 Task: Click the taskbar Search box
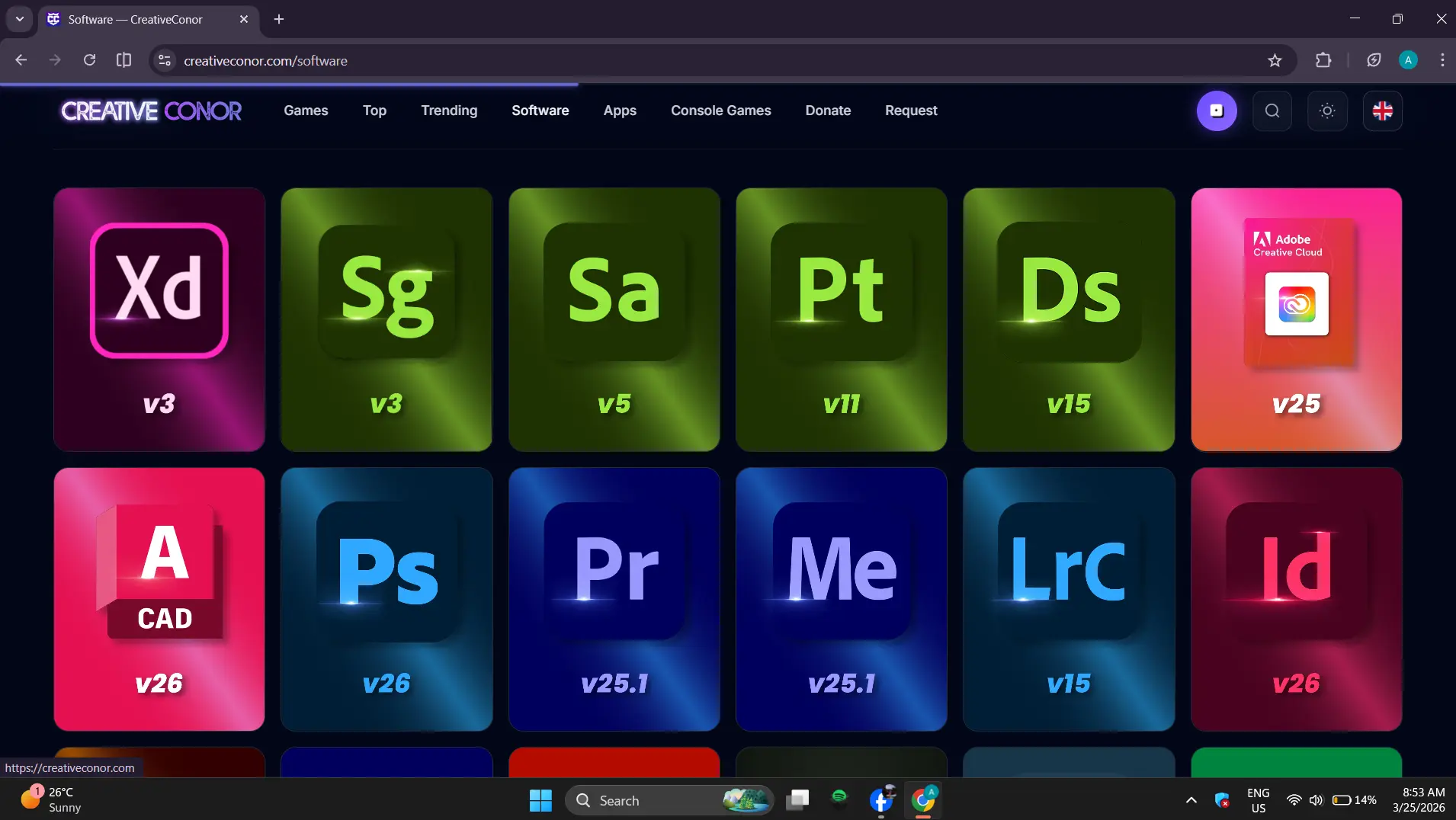click(669, 800)
